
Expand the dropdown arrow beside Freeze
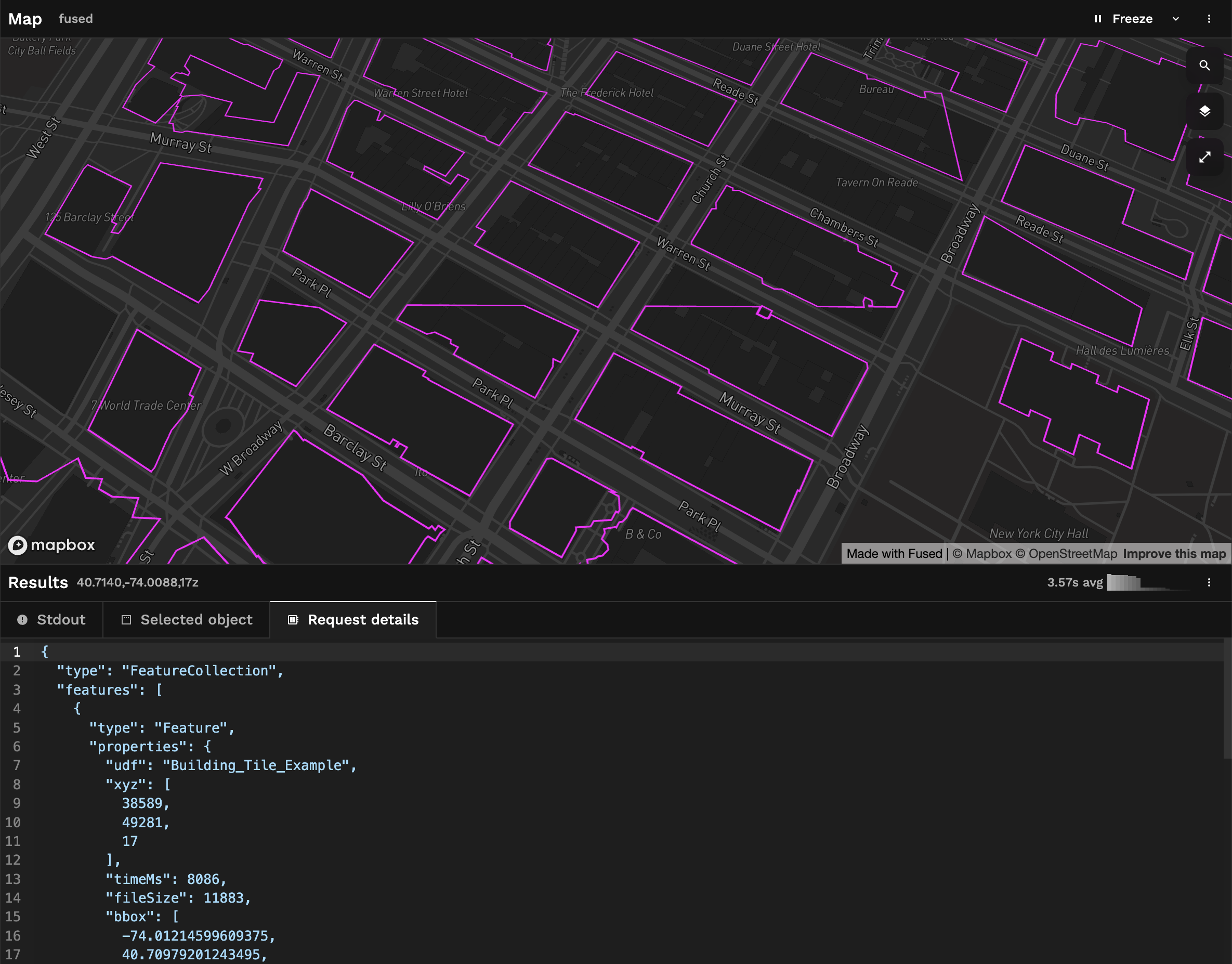click(1175, 19)
